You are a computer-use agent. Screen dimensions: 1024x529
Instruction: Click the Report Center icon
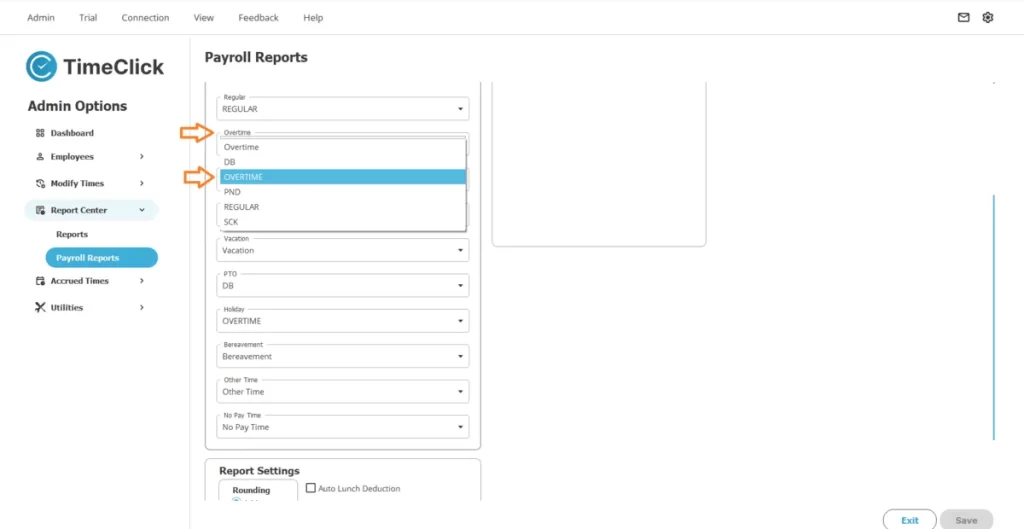tap(40, 210)
